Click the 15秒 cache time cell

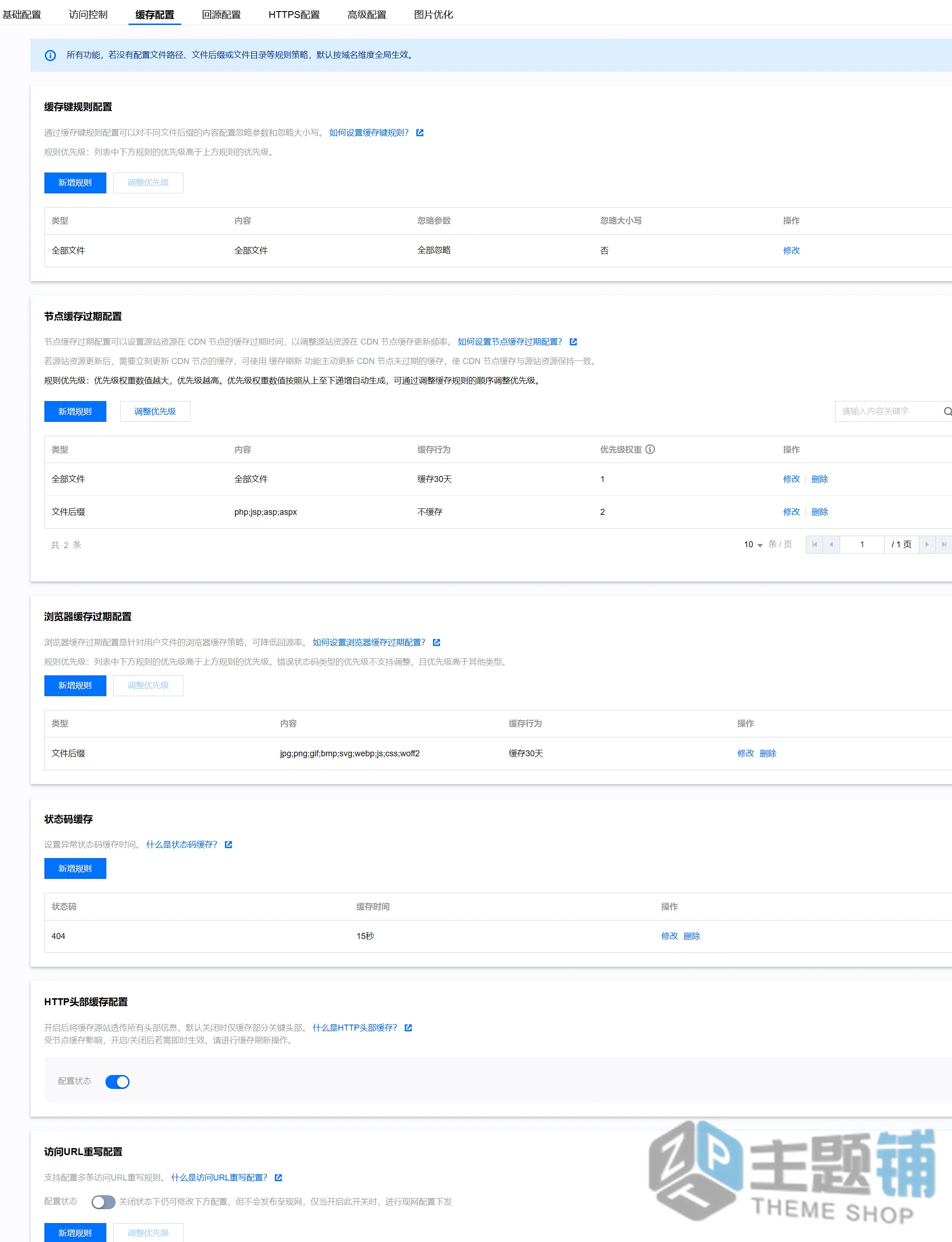pyautogui.click(x=365, y=936)
